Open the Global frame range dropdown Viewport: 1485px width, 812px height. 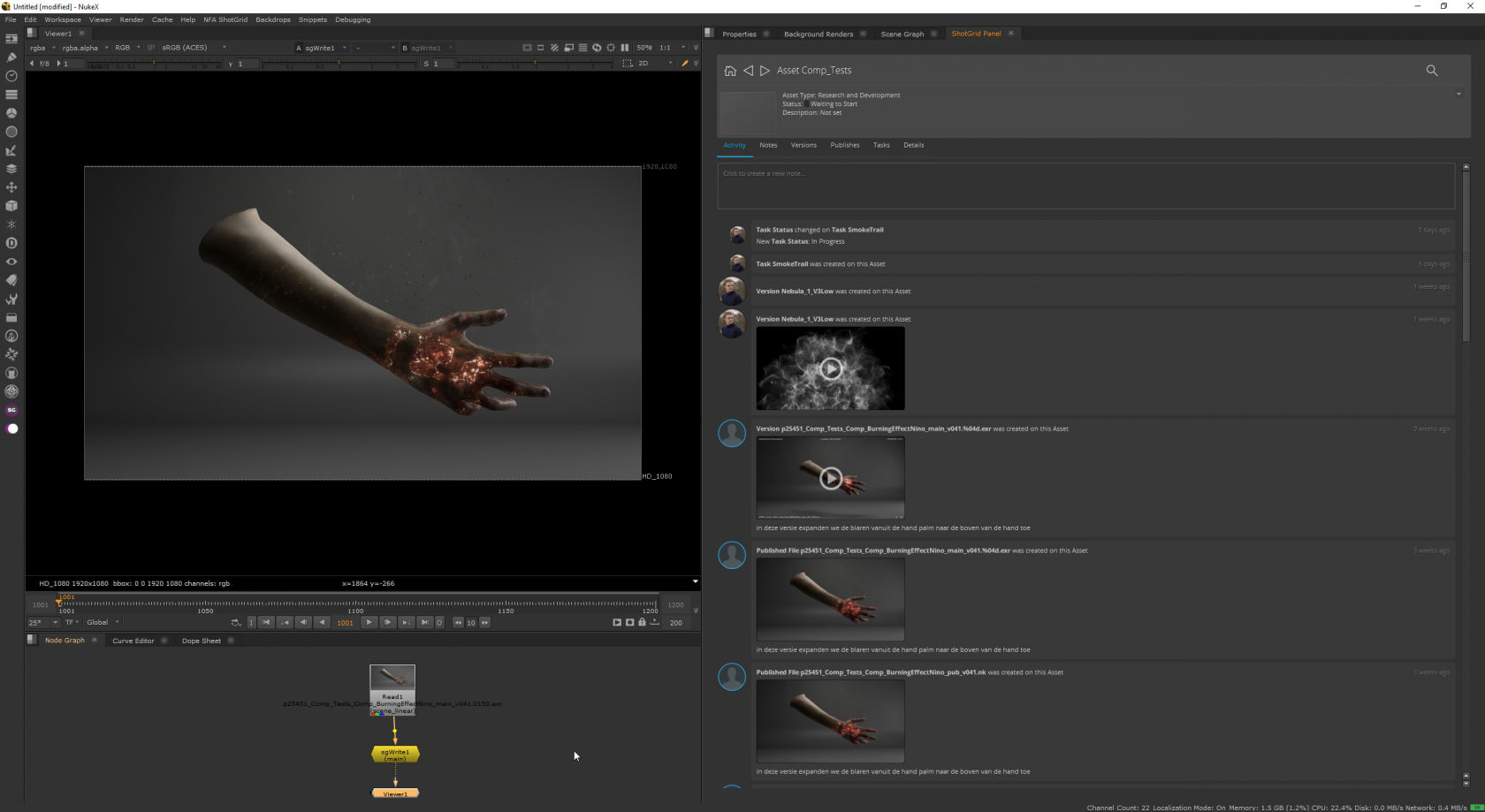[103, 623]
